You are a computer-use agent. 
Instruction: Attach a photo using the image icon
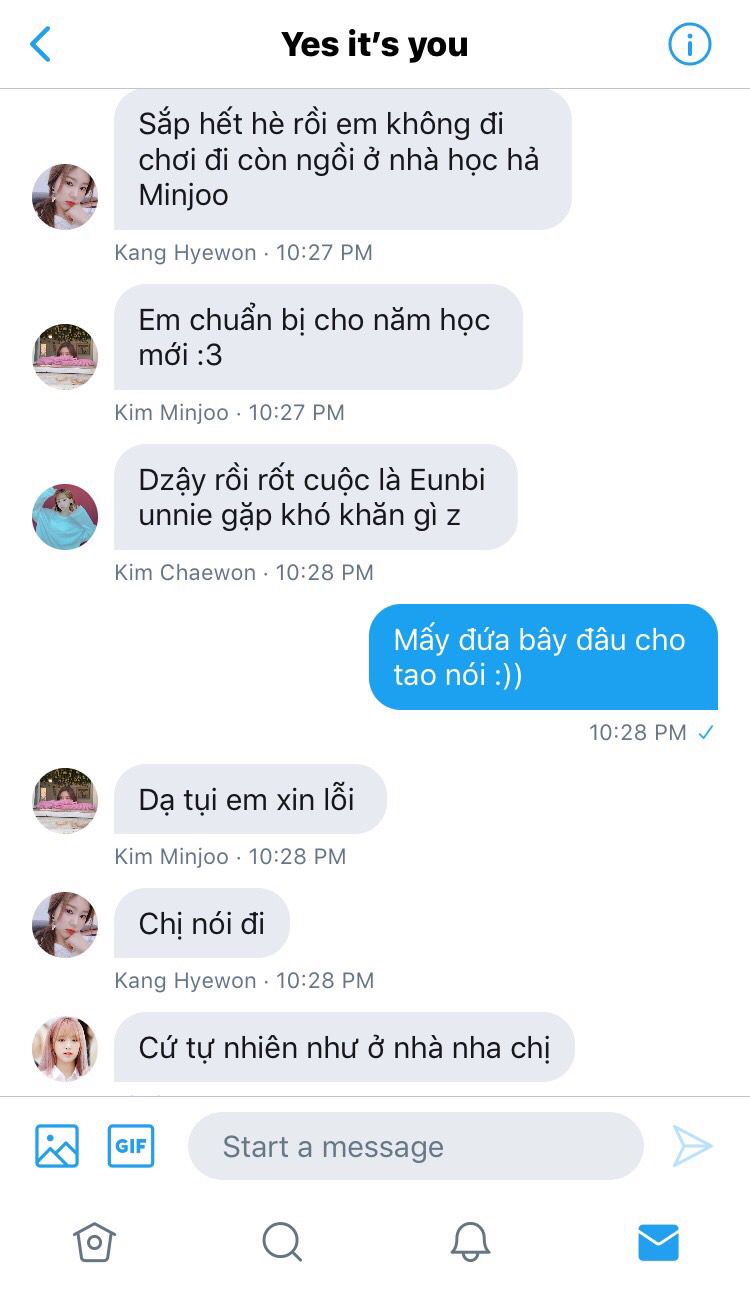pos(57,1146)
